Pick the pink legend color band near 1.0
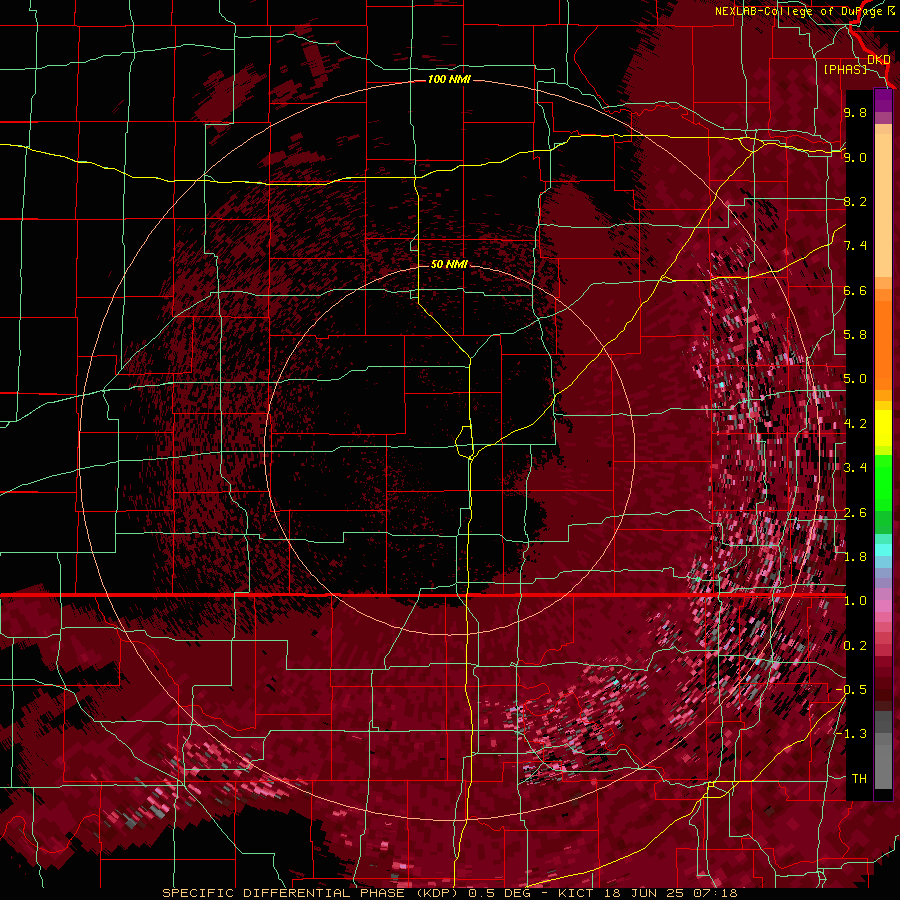The width and height of the screenshot is (900, 900). [x=883, y=606]
